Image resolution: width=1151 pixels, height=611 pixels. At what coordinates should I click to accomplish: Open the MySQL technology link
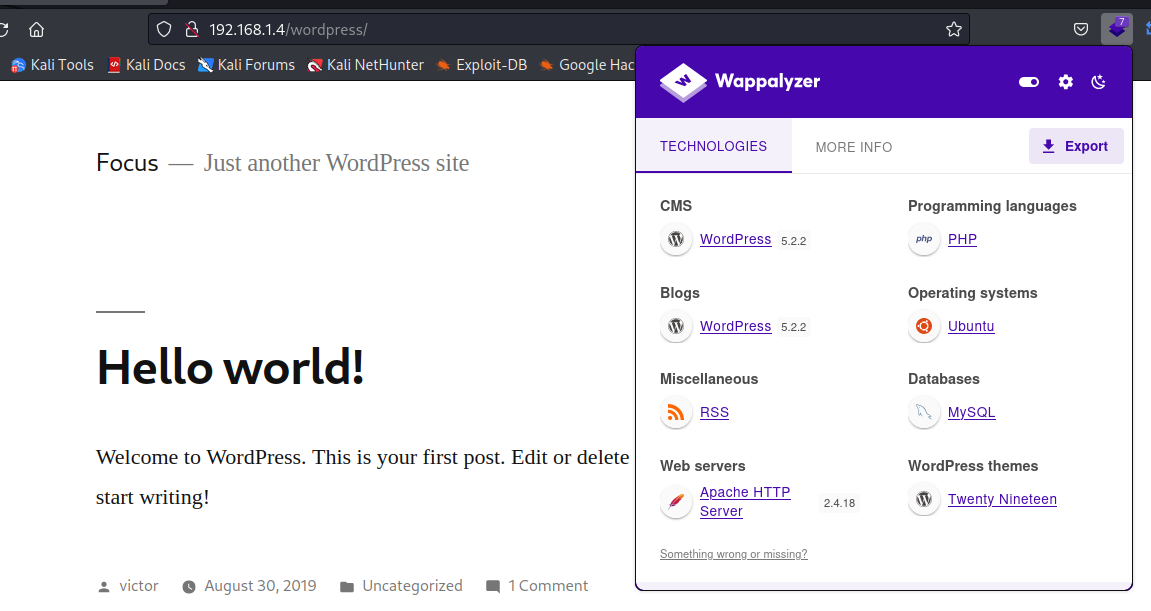972,413
